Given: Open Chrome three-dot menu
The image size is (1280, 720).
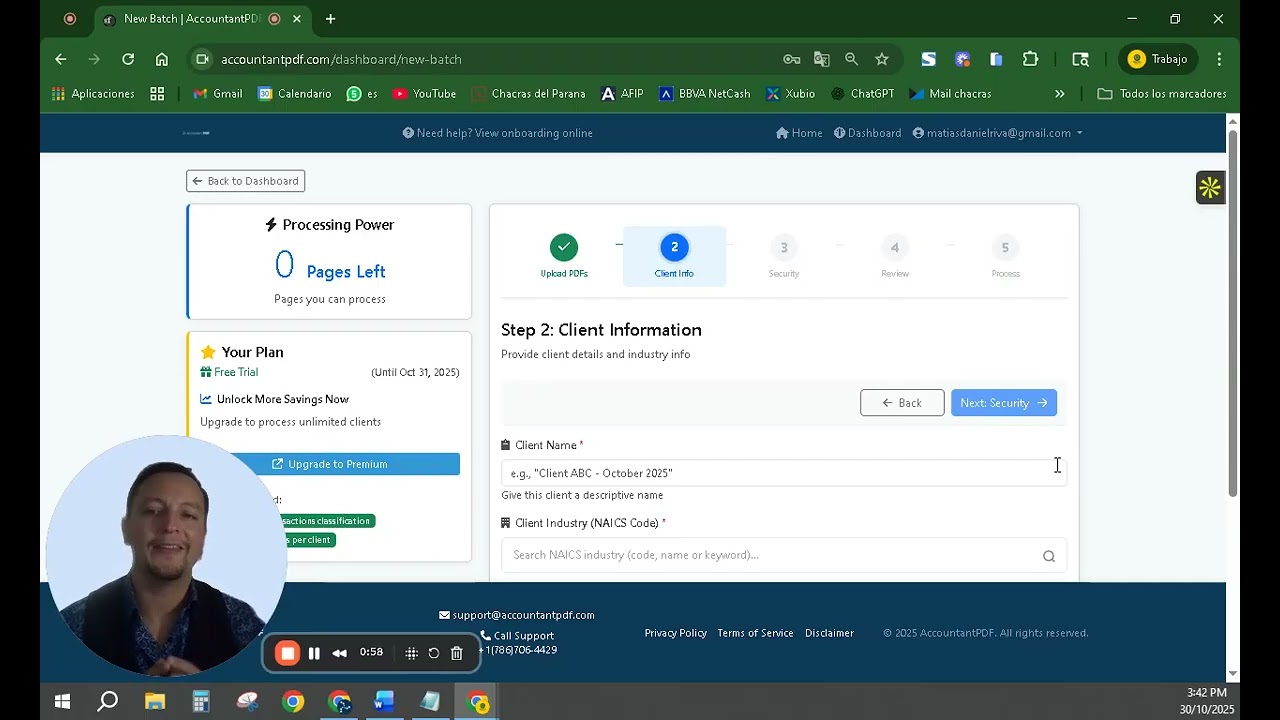Looking at the screenshot, I should 1219,59.
